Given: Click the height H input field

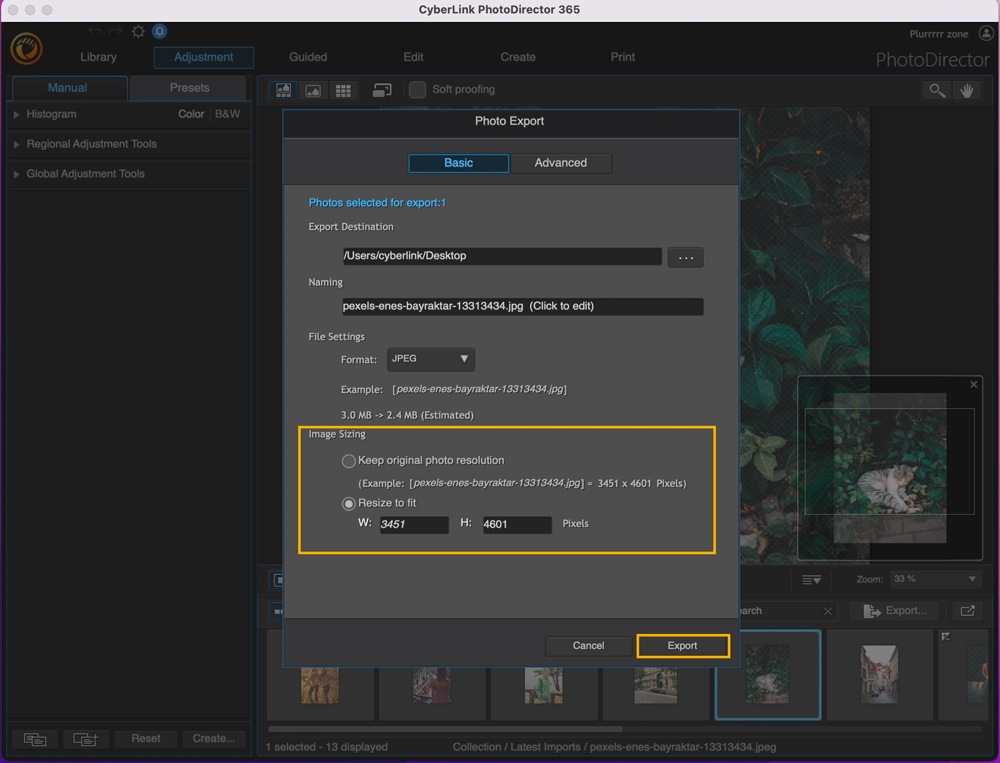Looking at the screenshot, I should tap(517, 524).
